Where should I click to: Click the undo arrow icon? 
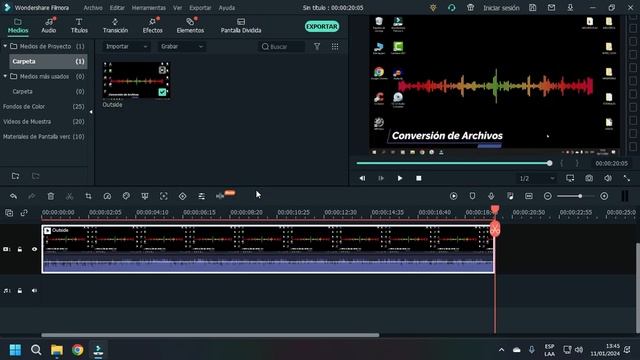(13, 196)
